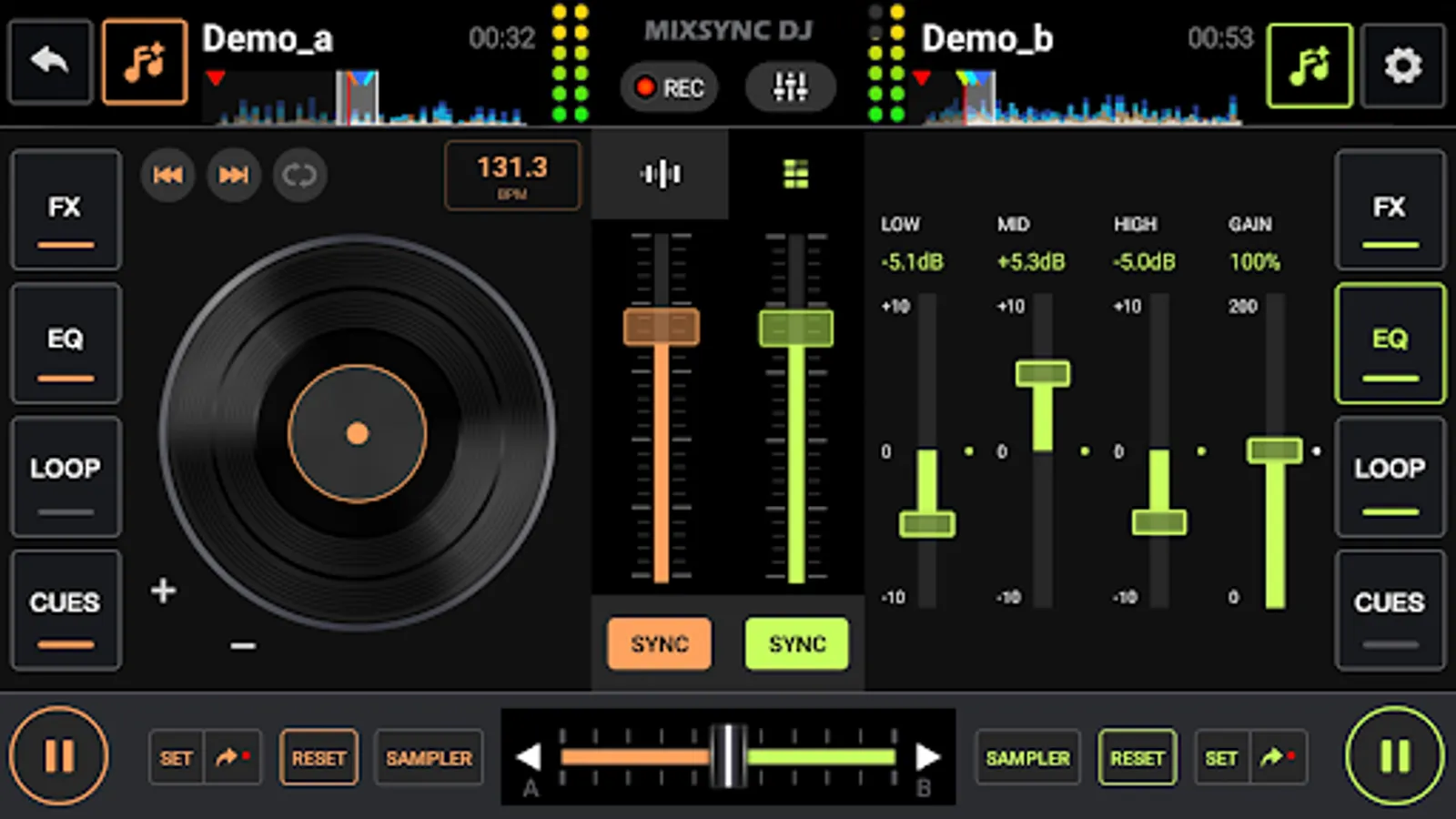The height and width of the screenshot is (819, 1456).
Task: Toggle REC to start recording
Action: [x=669, y=87]
